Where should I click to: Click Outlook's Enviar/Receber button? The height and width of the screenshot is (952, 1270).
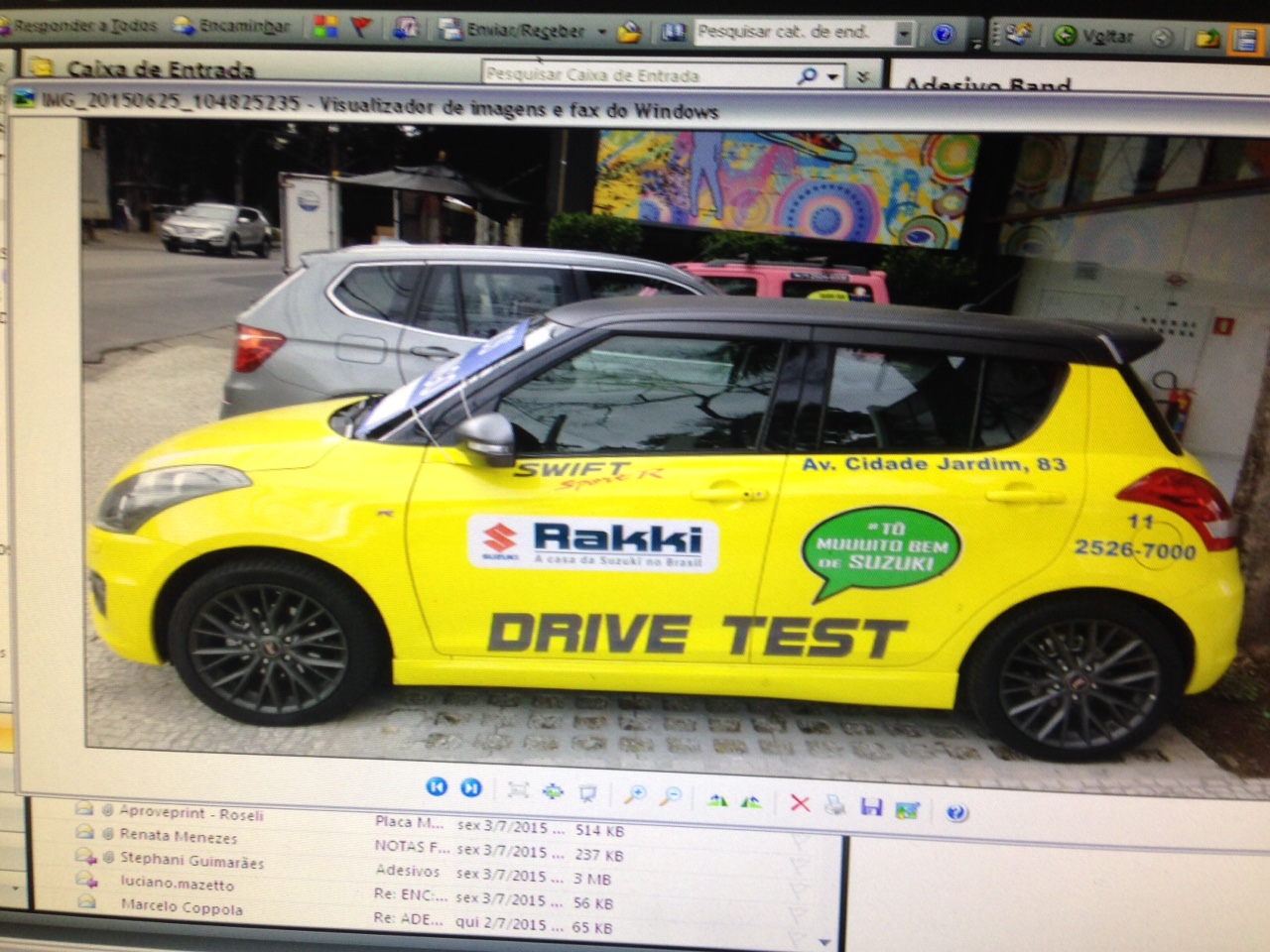pos(512,30)
